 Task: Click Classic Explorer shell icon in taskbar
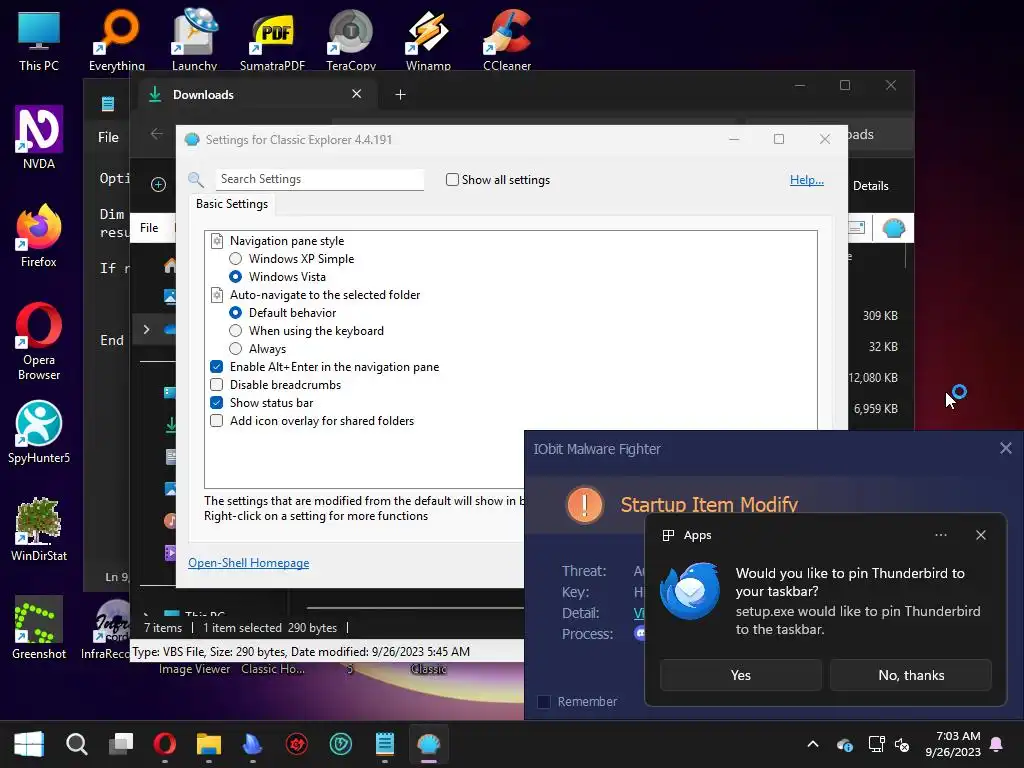pos(428,744)
